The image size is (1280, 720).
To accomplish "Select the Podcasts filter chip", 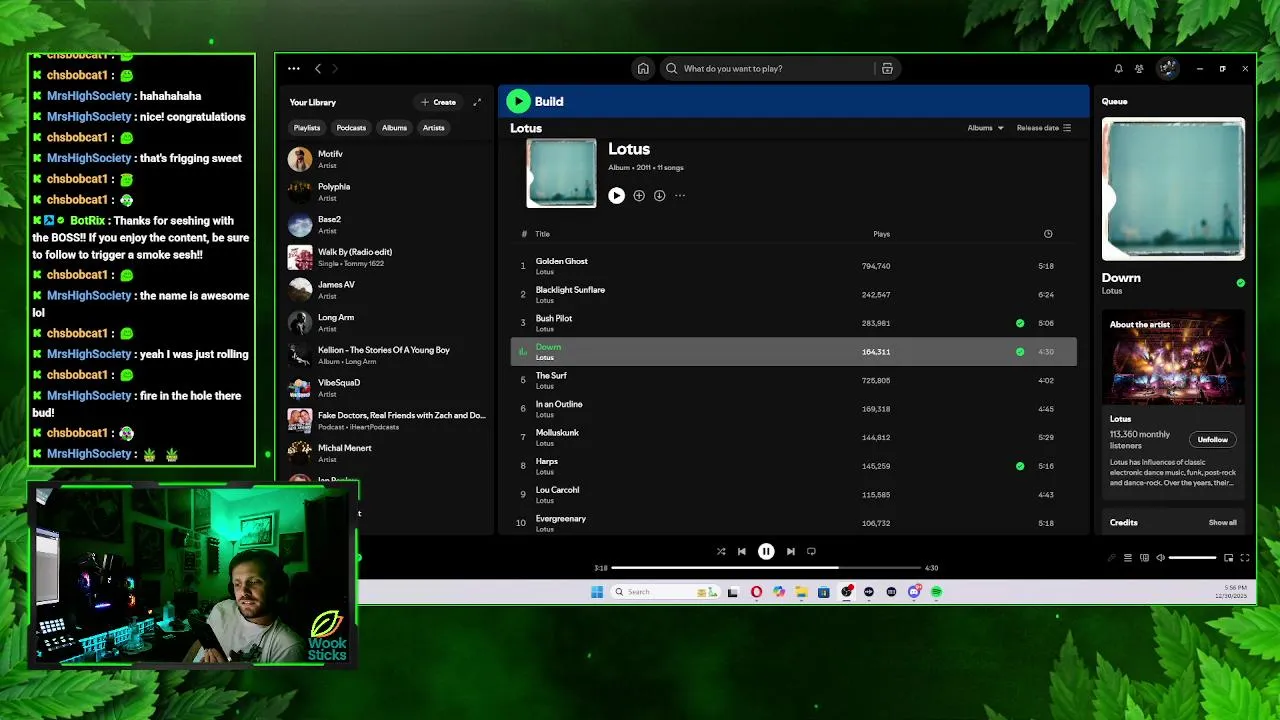I will 351,128.
